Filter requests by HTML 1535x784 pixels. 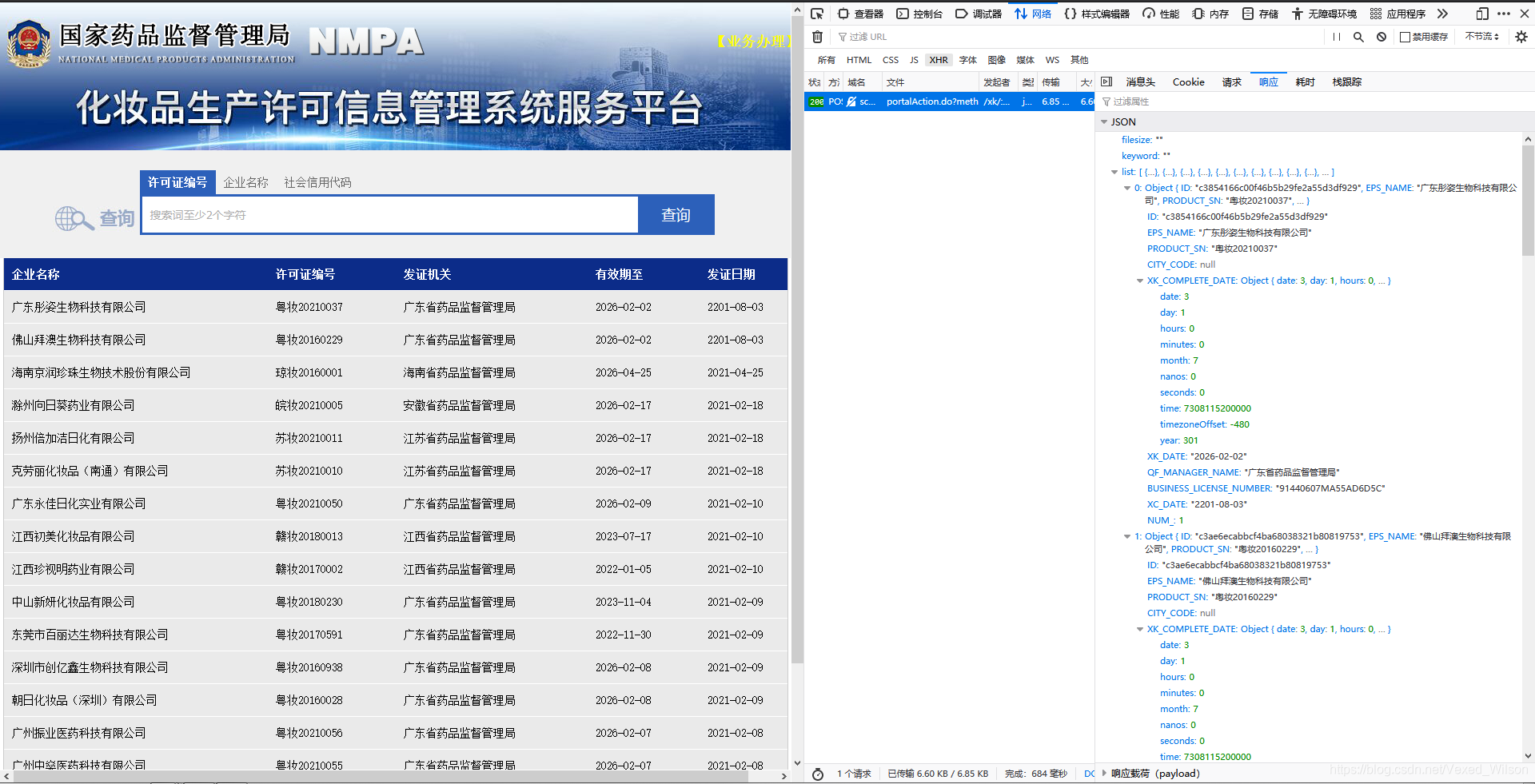859,60
